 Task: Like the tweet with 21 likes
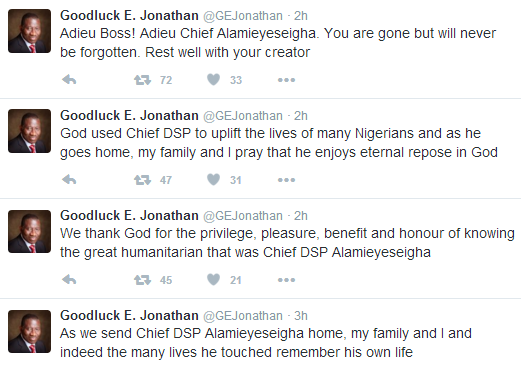(x=213, y=280)
